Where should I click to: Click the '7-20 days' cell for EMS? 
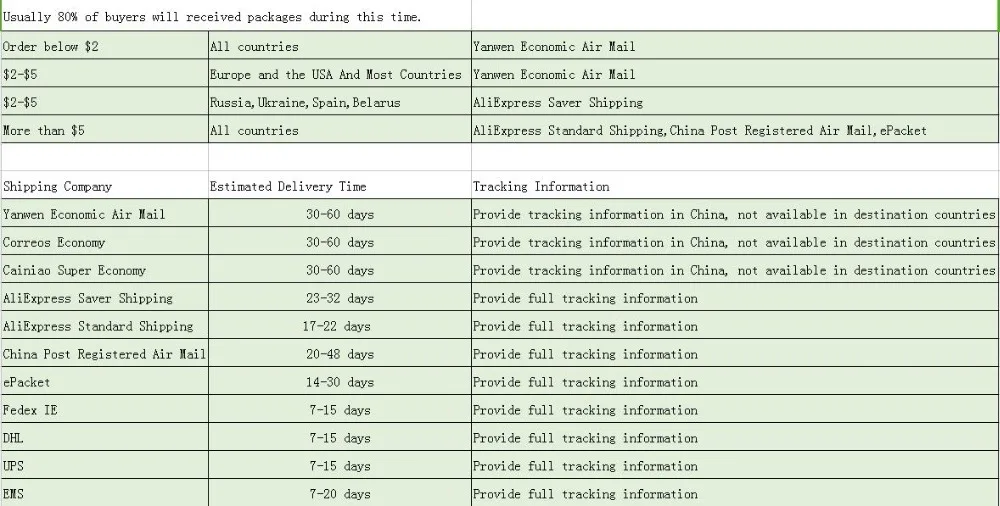click(340, 493)
